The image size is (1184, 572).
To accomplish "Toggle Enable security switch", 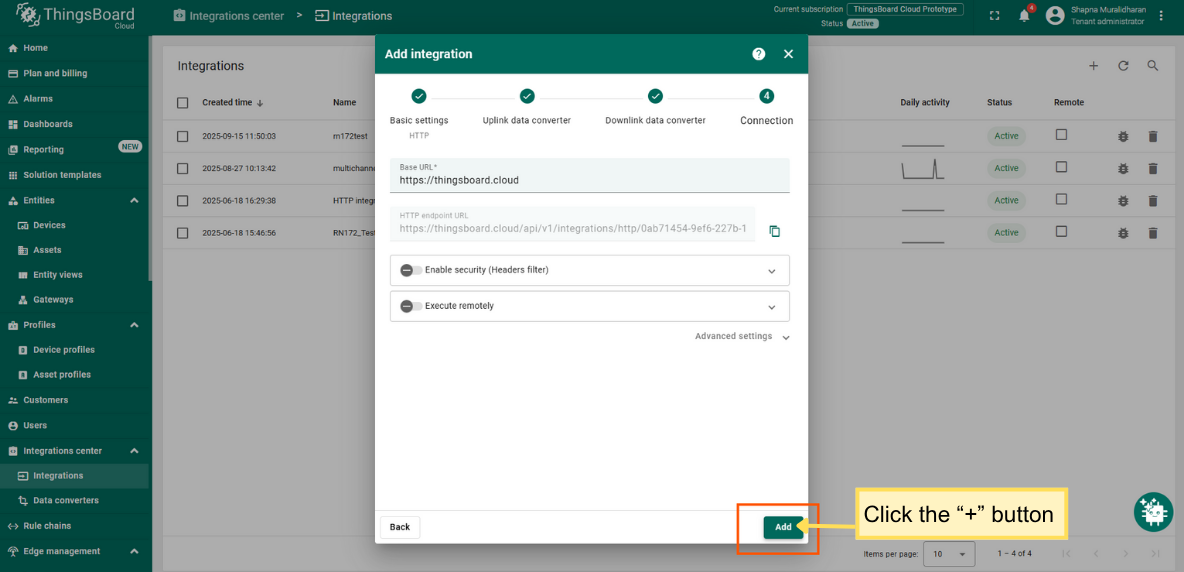I will (x=410, y=270).
